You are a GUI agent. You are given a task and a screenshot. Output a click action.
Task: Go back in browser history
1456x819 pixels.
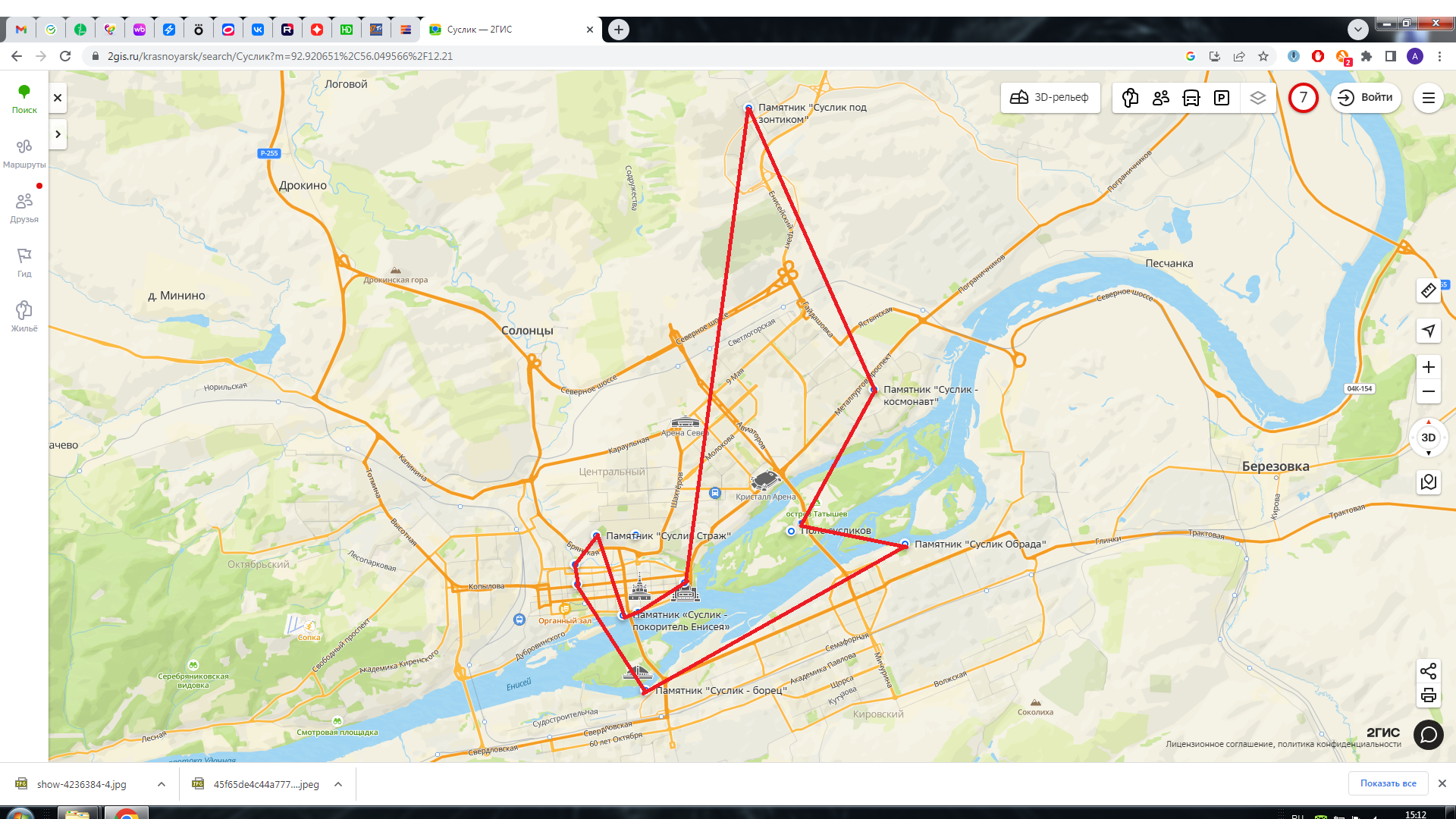point(17,56)
